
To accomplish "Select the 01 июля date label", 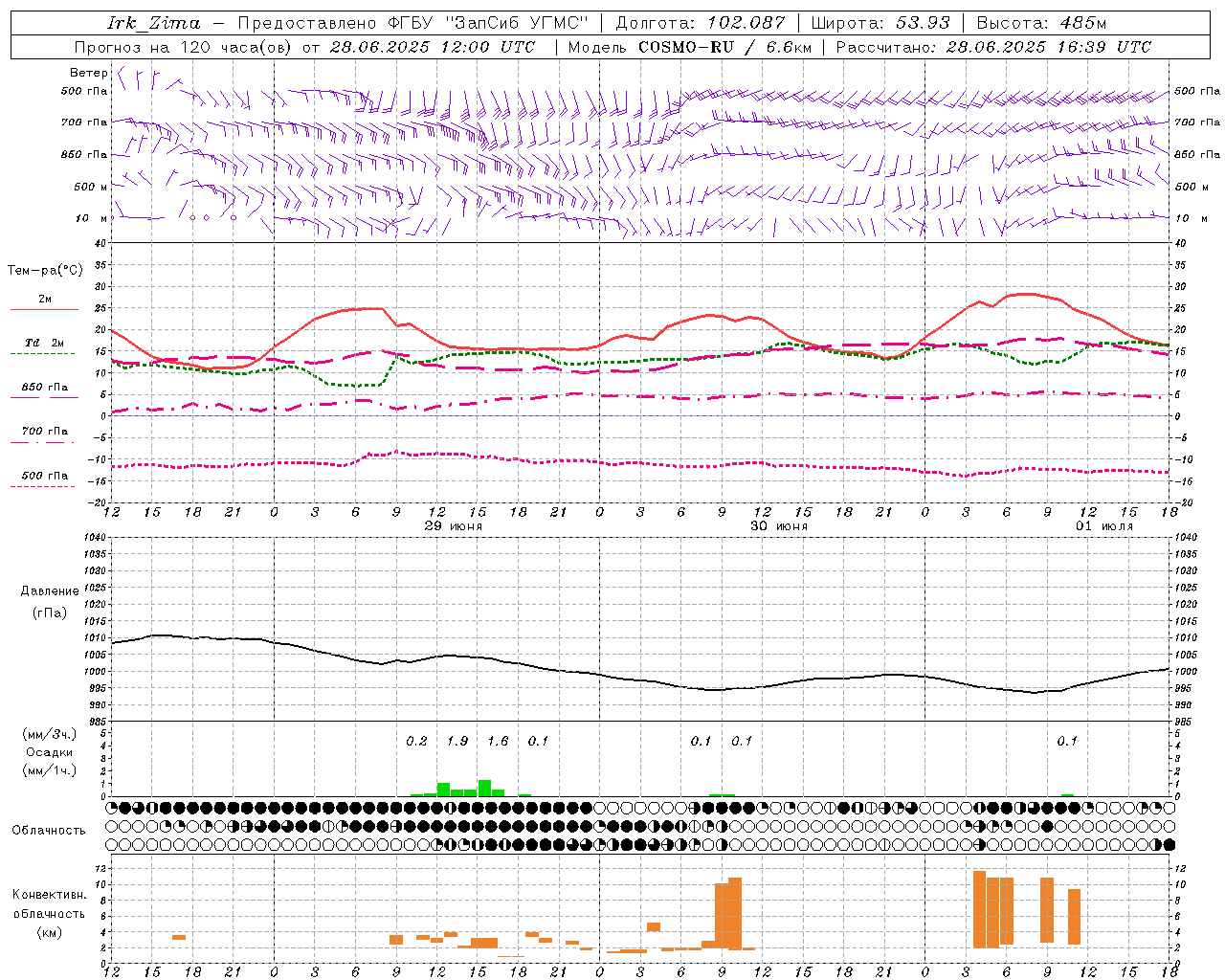I will (x=1104, y=526).
